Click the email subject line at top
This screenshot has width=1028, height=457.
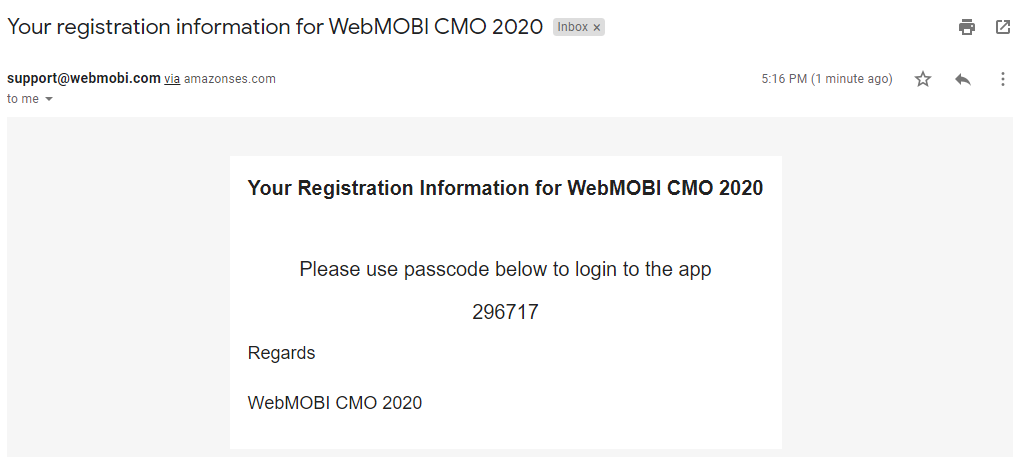275,26
